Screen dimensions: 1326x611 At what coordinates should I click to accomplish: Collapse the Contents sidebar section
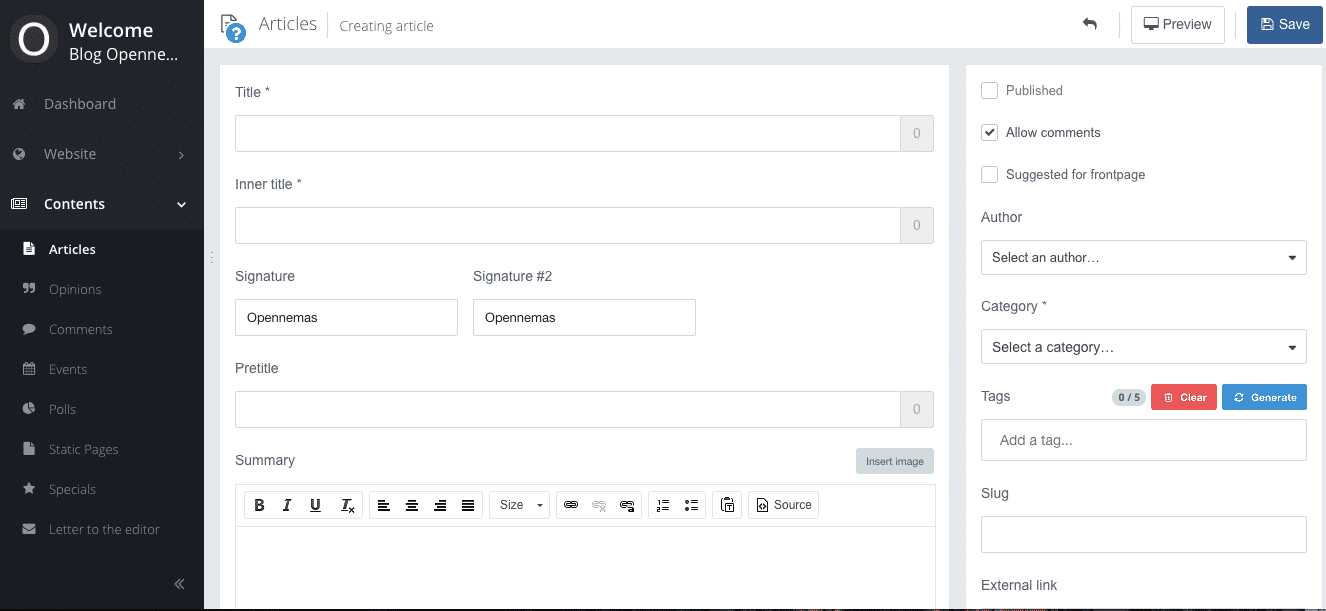[x=102, y=204]
